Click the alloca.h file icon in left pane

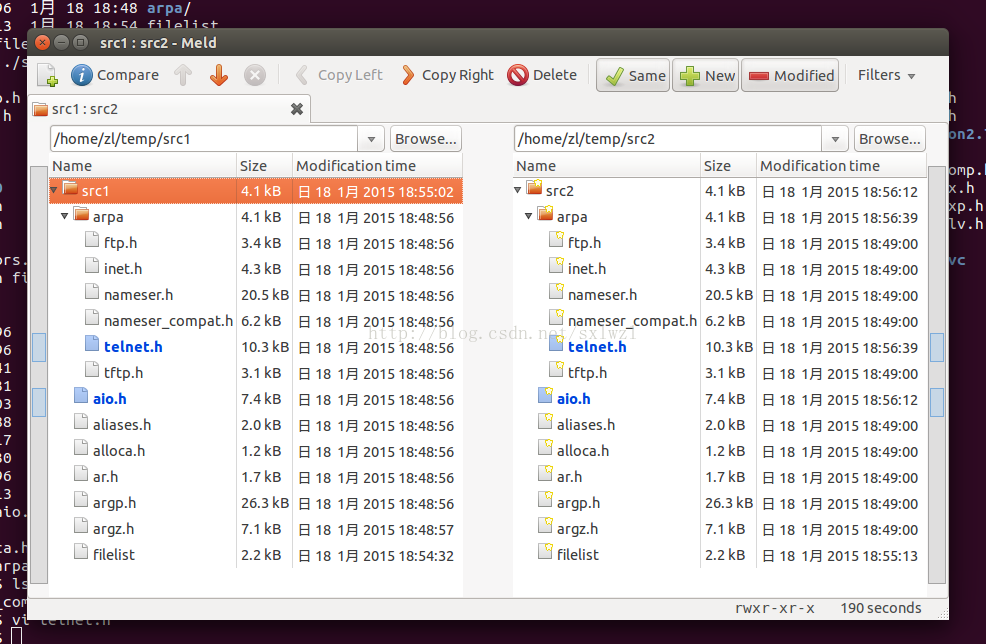[x=81, y=448]
